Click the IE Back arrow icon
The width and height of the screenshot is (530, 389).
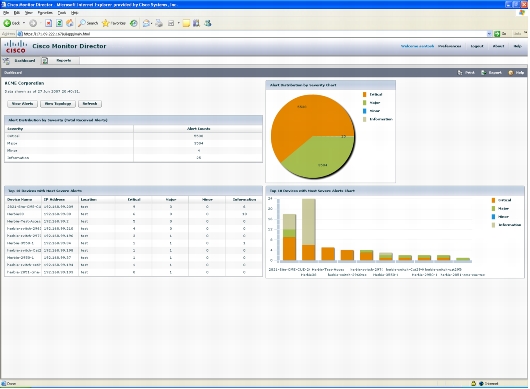pos(7,23)
